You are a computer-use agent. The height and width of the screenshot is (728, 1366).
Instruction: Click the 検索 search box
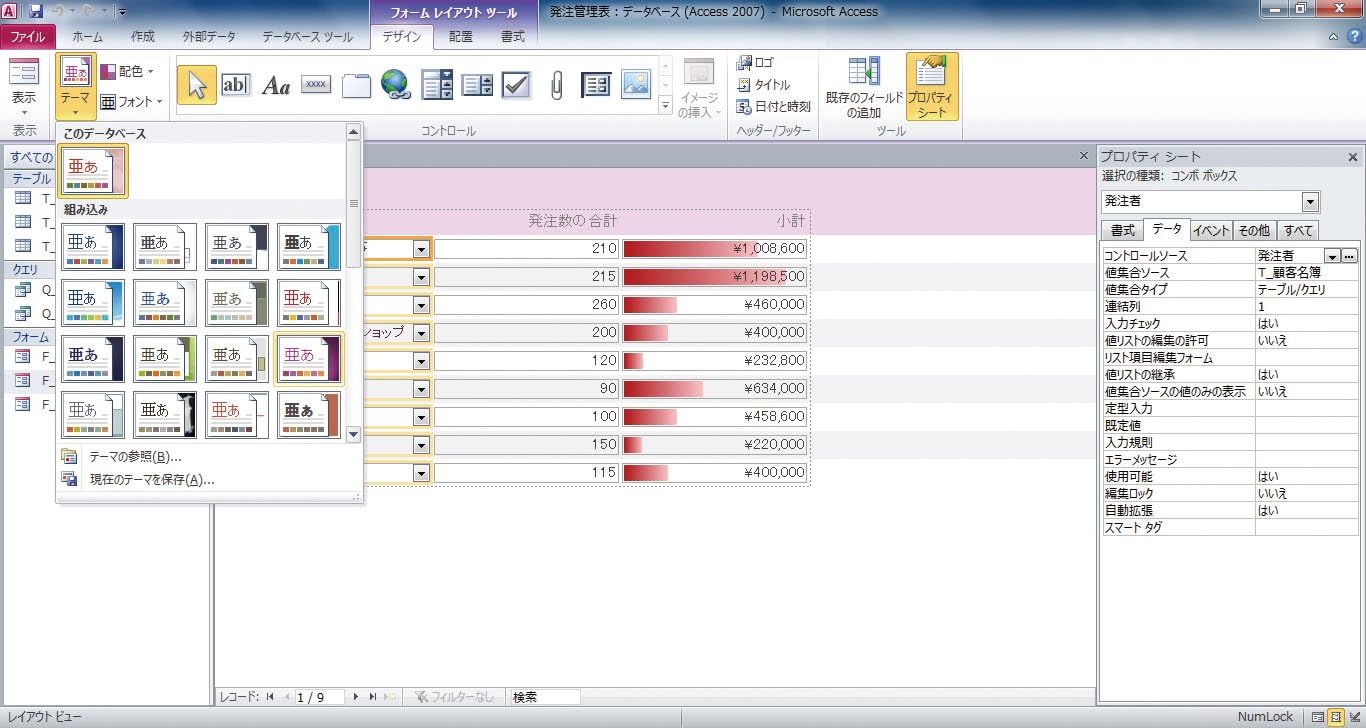pyautogui.click(x=545, y=697)
